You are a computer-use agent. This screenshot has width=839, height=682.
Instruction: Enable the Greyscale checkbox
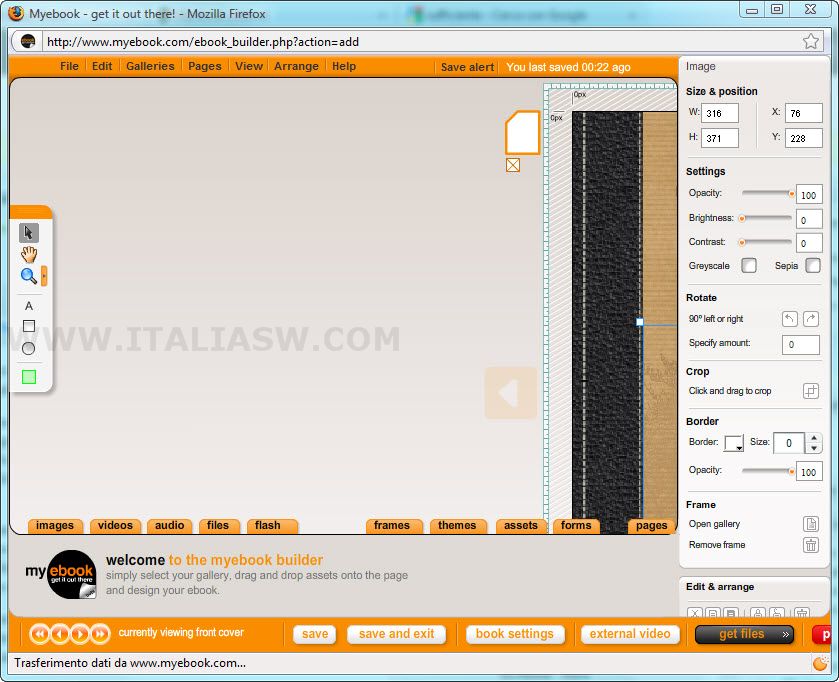749,265
